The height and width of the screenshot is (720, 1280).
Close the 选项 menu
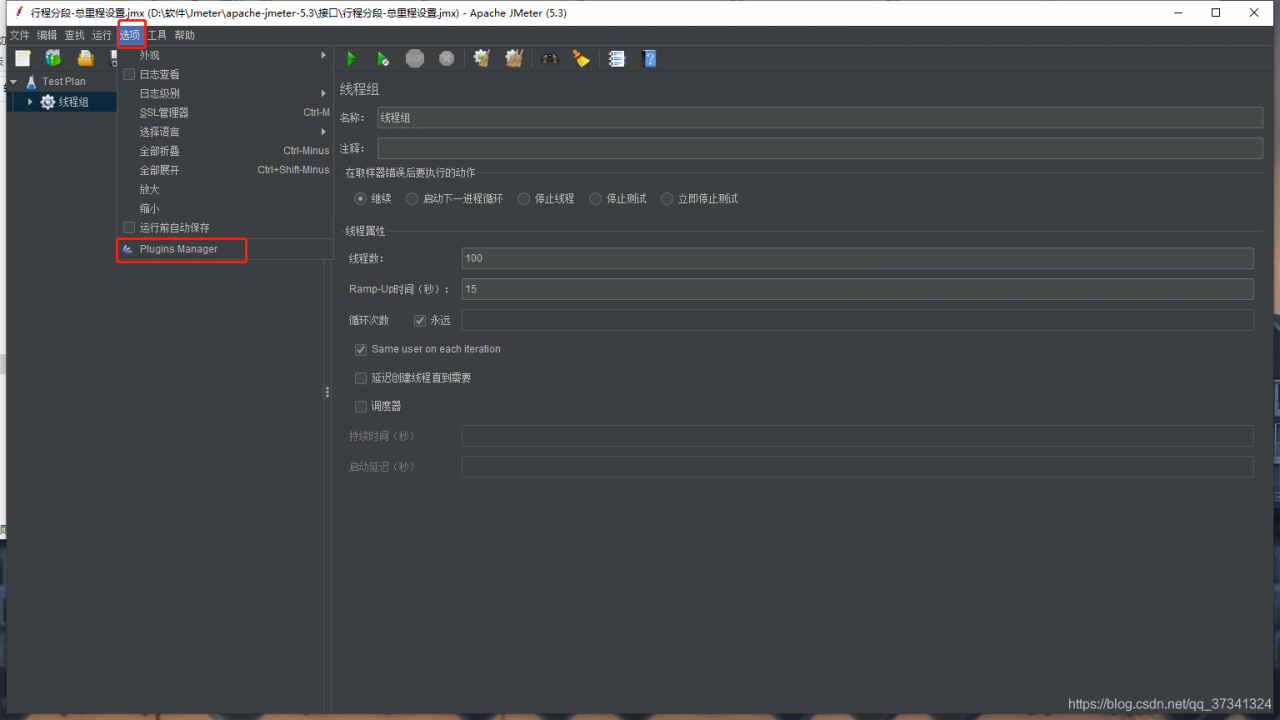[x=131, y=35]
